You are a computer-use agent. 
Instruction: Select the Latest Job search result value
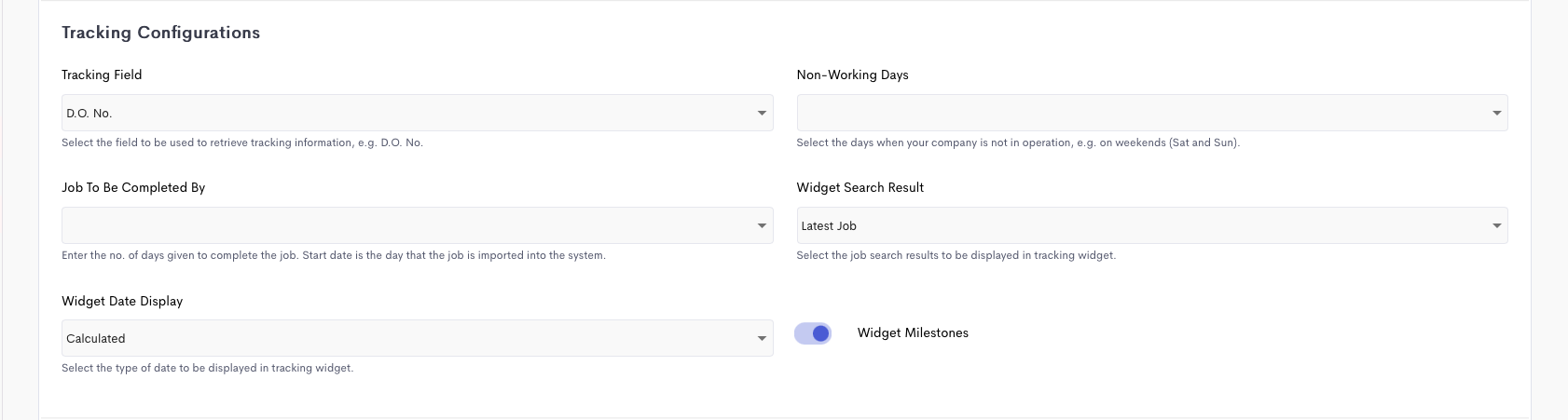click(829, 226)
